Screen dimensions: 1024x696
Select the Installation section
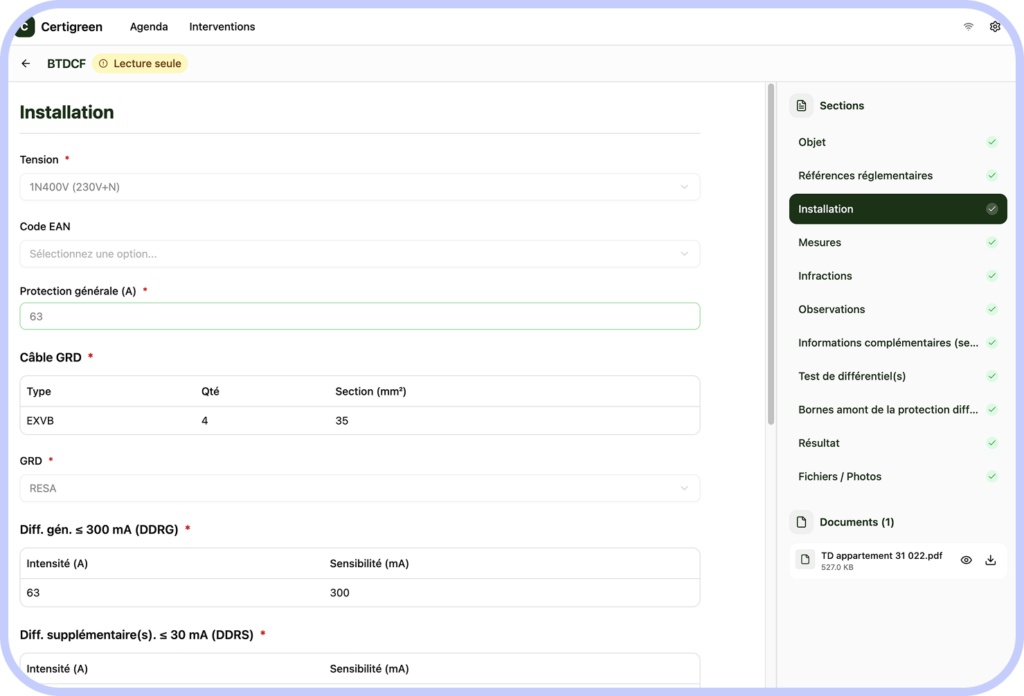pyautogui.click(x=898, y=209)
